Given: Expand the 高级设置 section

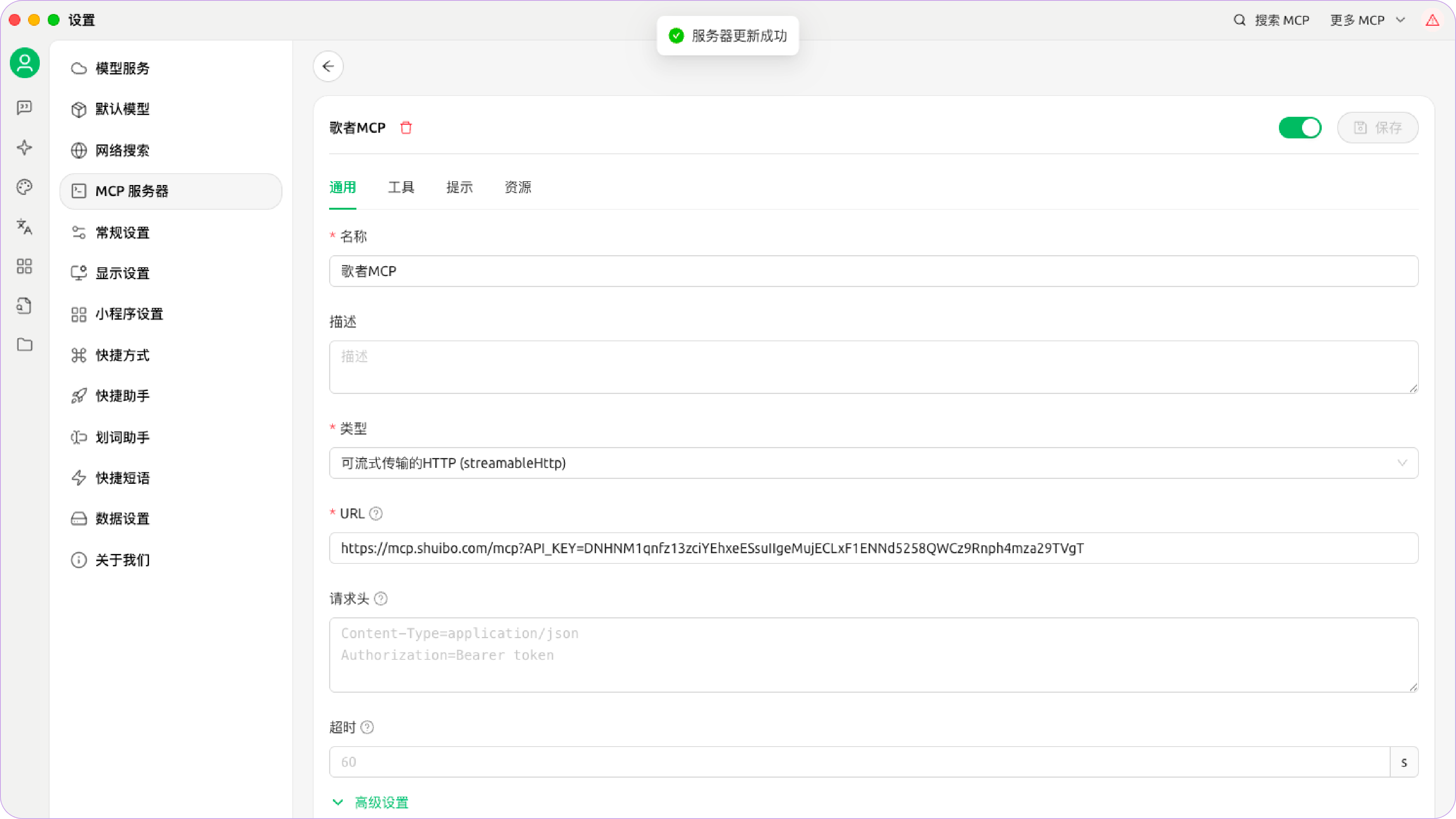Looking at the screenshot, I should coord(371,802).
